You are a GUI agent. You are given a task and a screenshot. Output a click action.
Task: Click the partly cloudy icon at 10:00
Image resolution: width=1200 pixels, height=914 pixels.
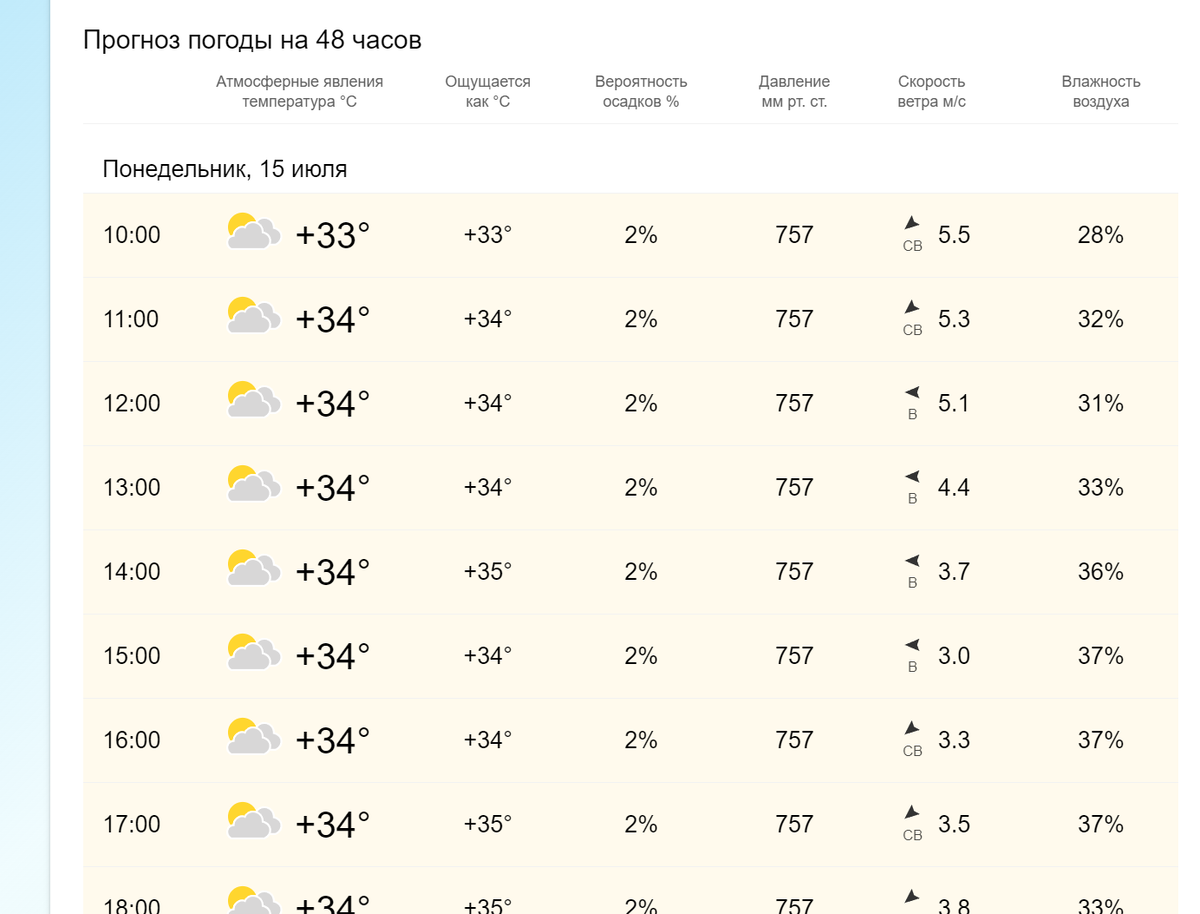(254, 231)
